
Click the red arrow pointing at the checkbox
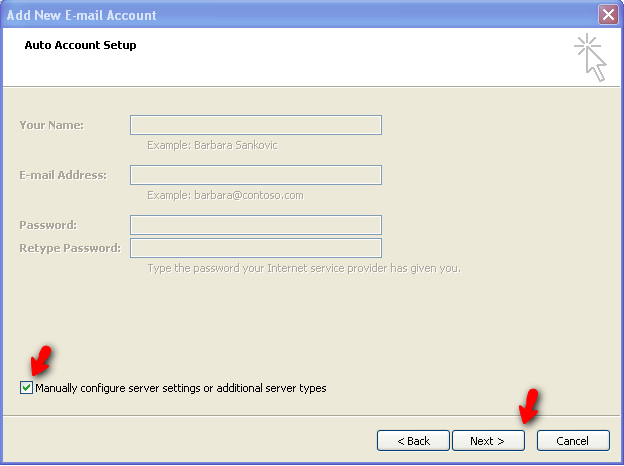tap(42, 362)
